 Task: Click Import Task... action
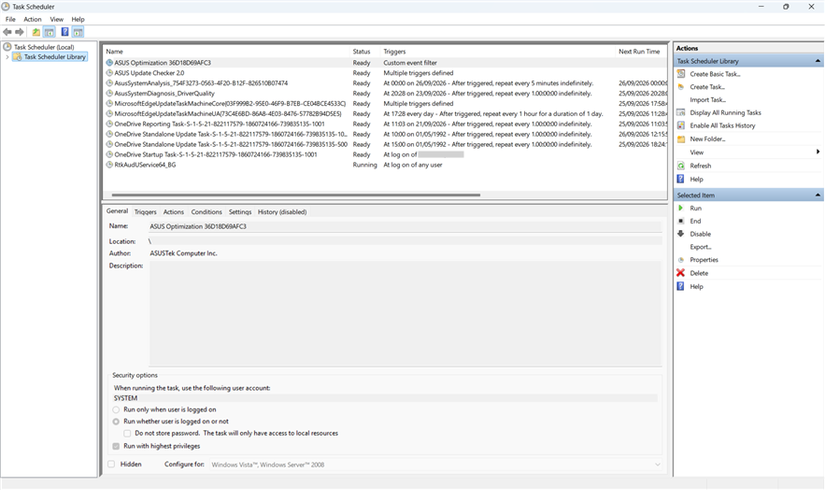pyautogui.click(x=708, y=100)
